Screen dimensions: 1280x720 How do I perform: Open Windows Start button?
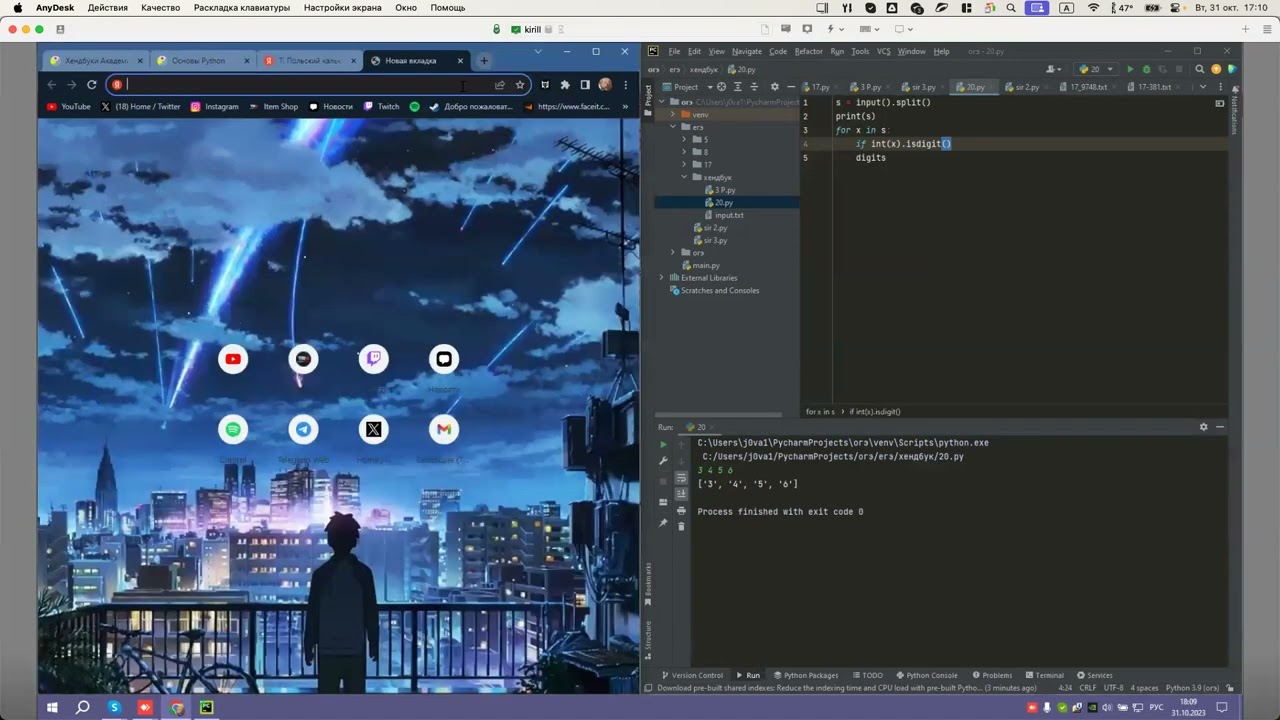(52, 707)
